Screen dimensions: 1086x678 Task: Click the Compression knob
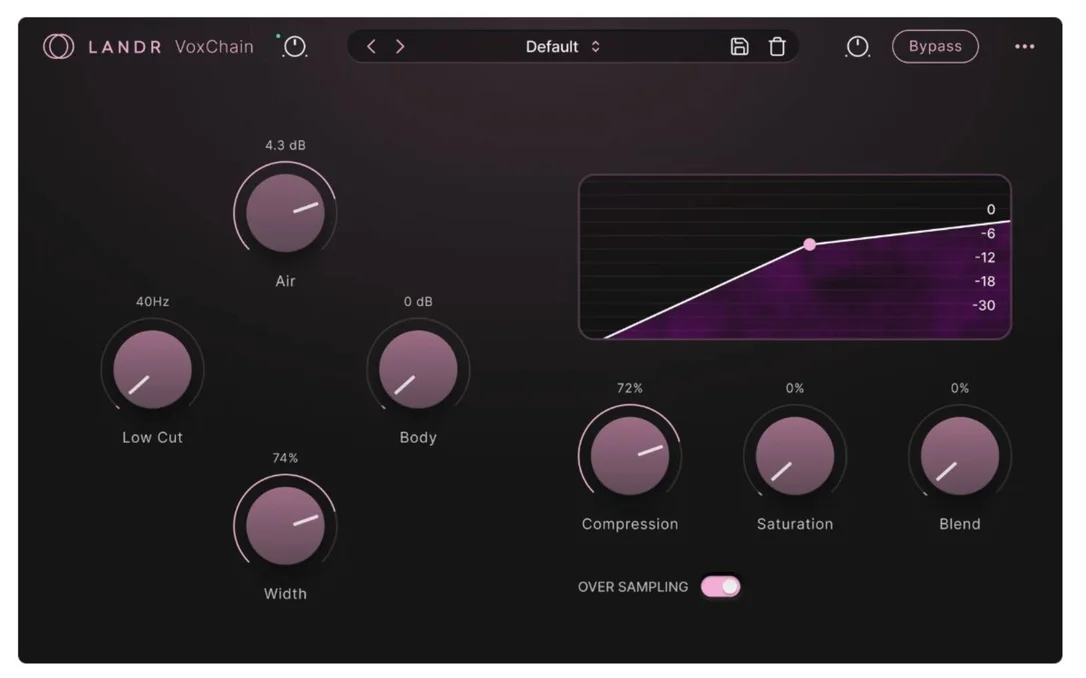coord(630,456)
